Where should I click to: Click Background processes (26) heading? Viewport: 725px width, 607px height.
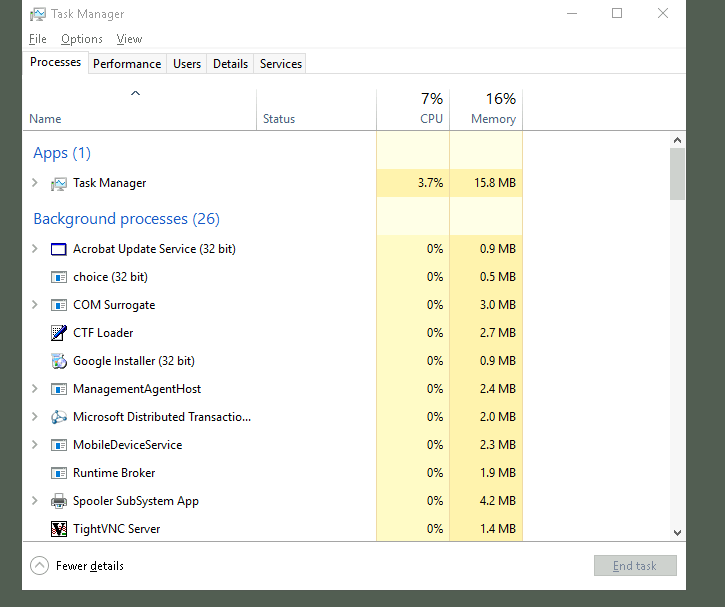click(x=127, y=219)
